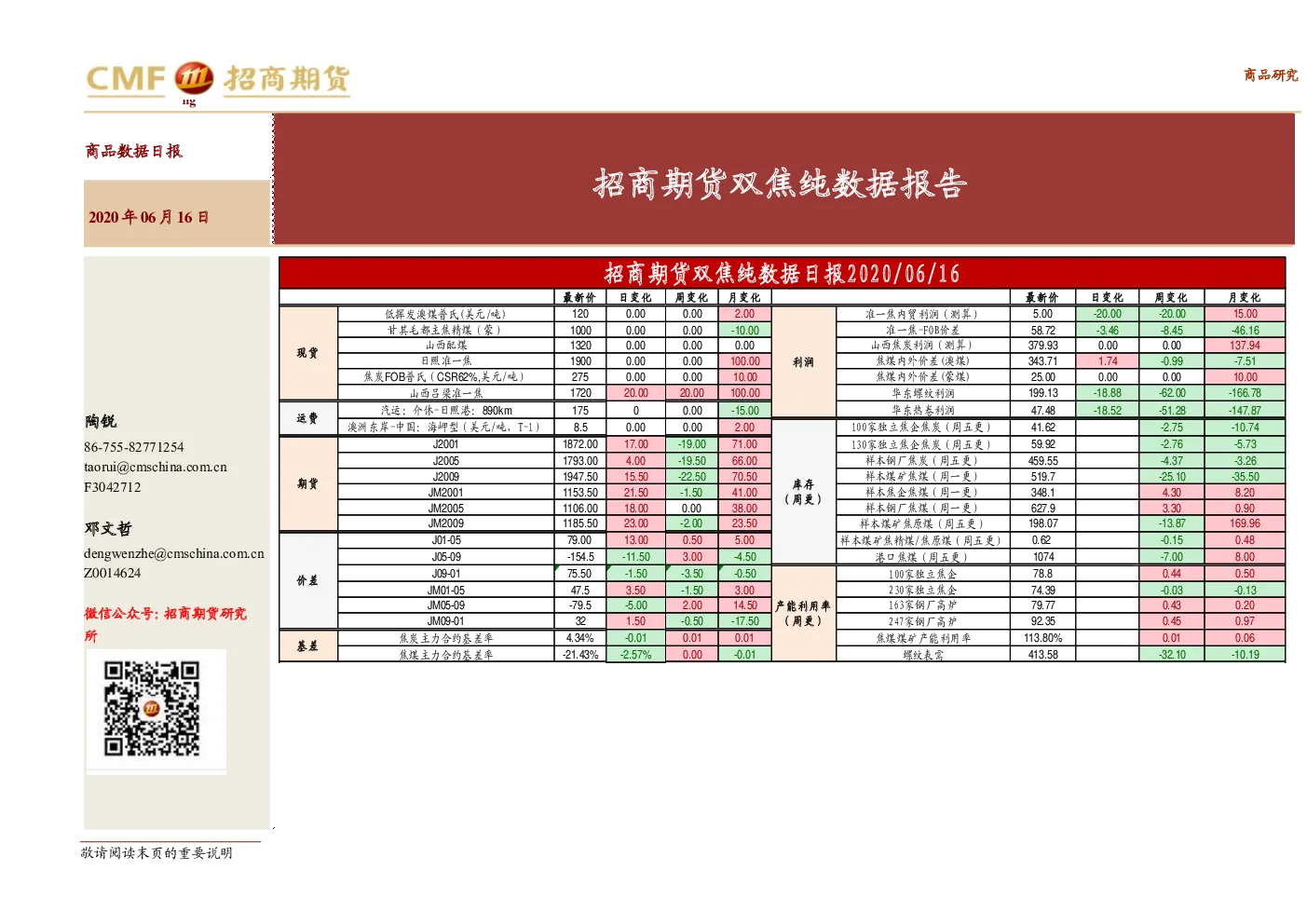Click the WeChat QR code image
This screenshot has width=1307, height=924.
[152, 709]
